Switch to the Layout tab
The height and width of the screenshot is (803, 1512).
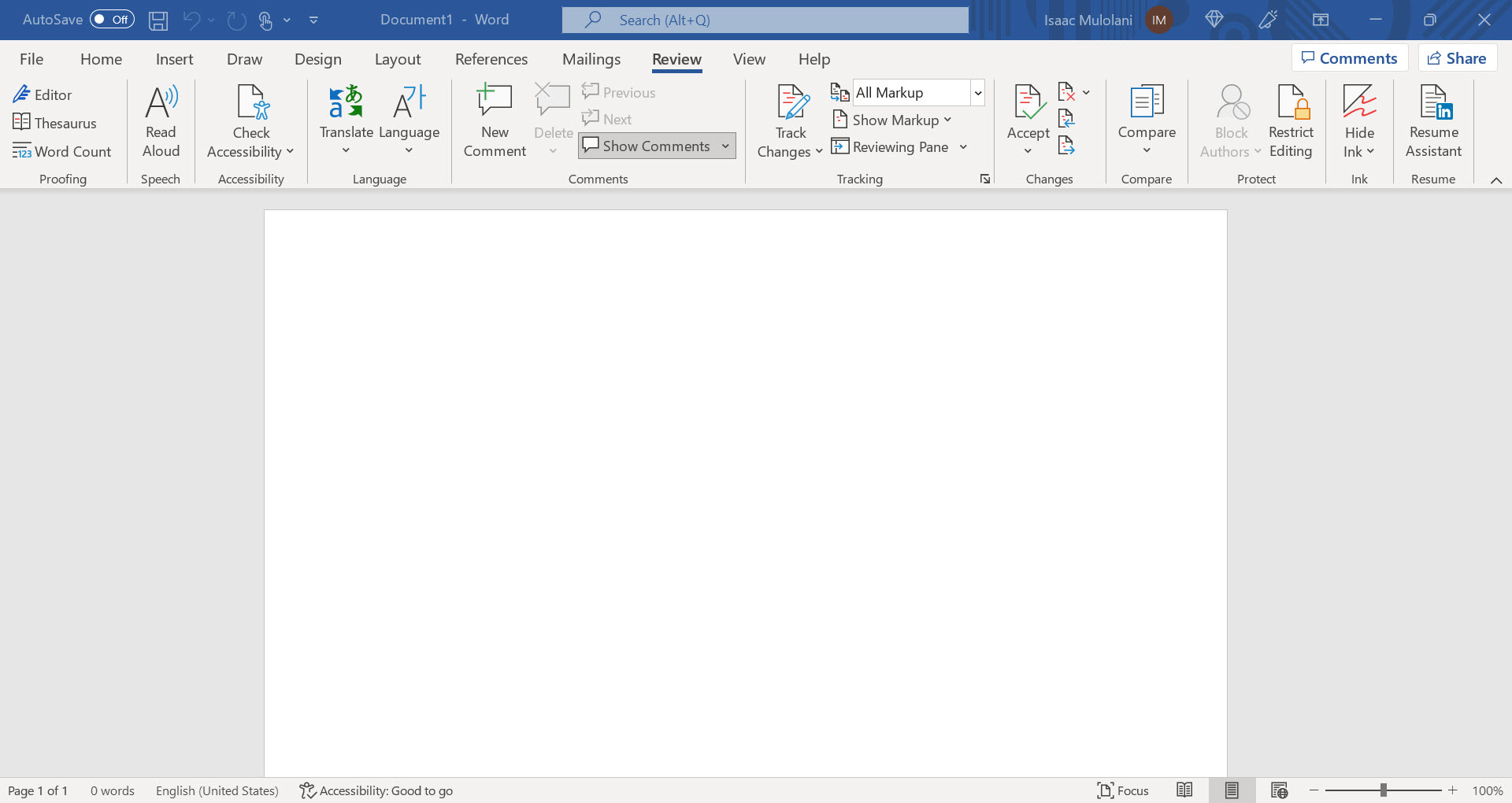click(398, 59)
